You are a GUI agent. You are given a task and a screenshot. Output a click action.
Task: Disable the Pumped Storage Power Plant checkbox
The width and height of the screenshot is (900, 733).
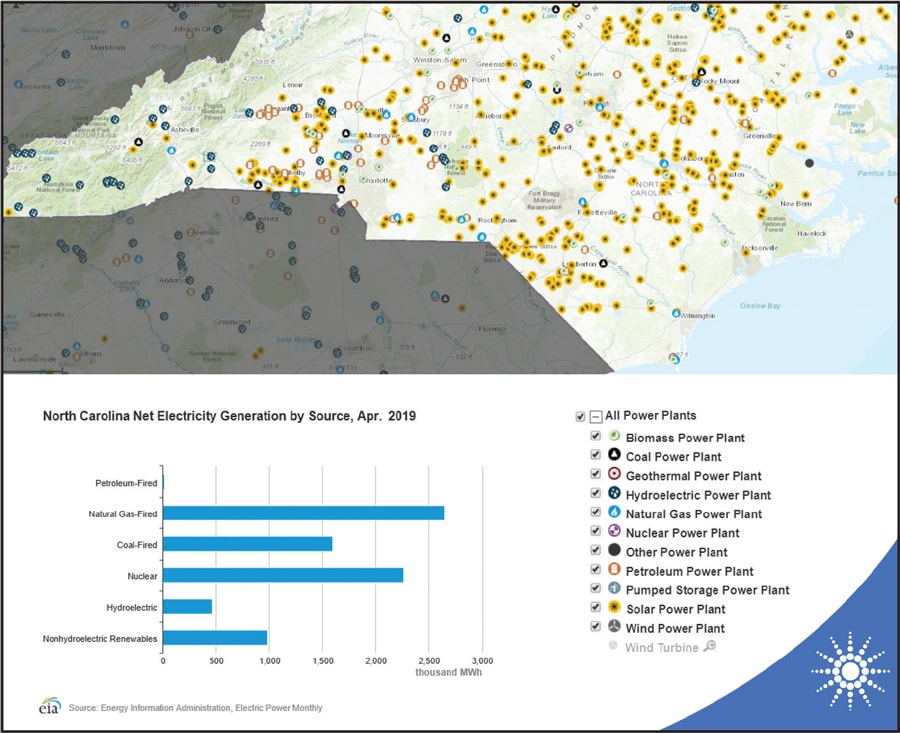596,589
